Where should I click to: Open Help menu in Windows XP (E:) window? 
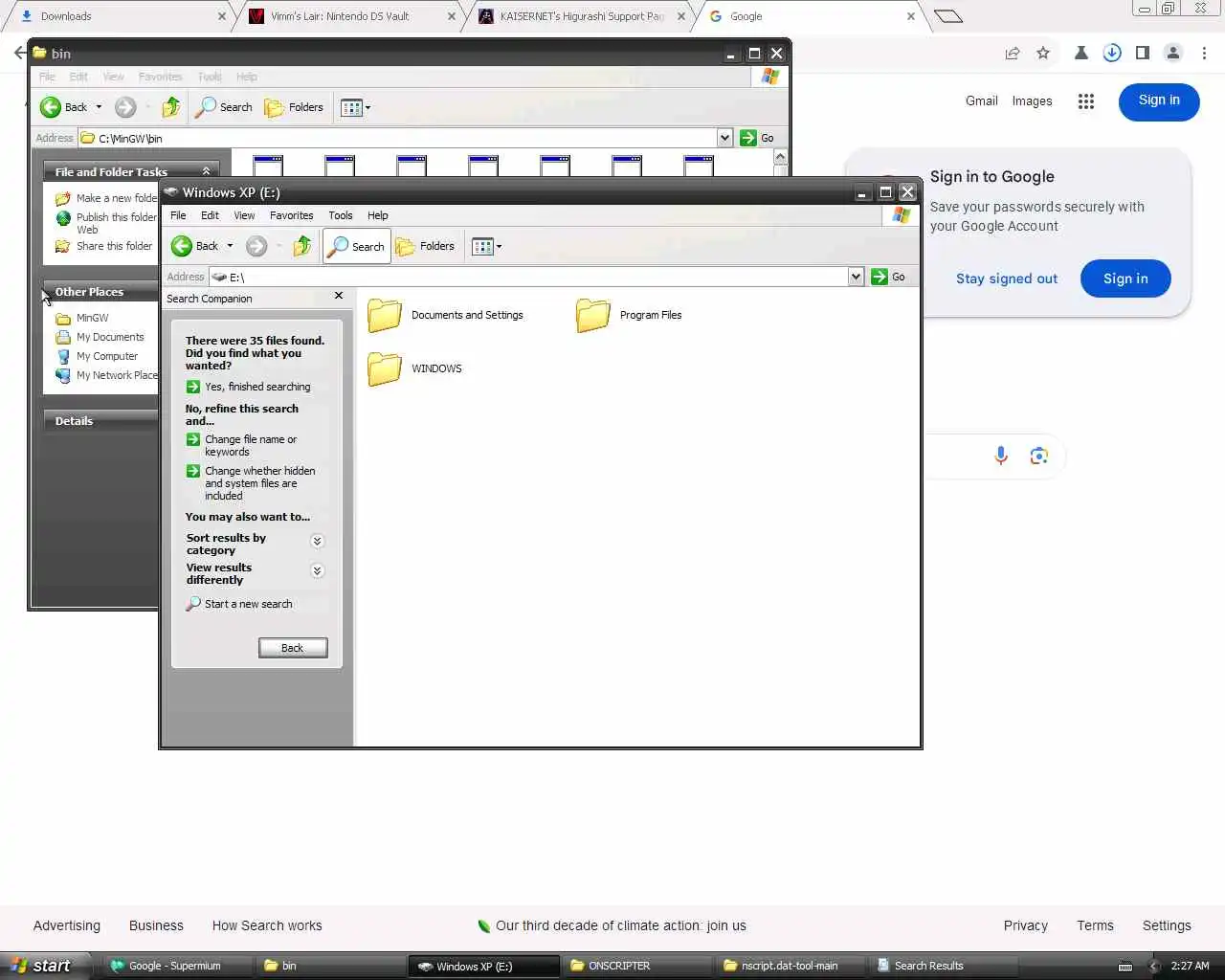pyautogui.click(x=378, y=215)
